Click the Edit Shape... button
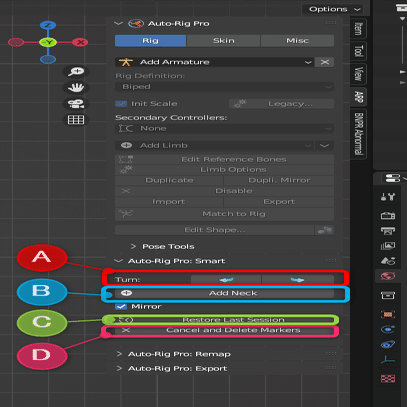Screen dimensions: 407x407 tap(214, 230)
